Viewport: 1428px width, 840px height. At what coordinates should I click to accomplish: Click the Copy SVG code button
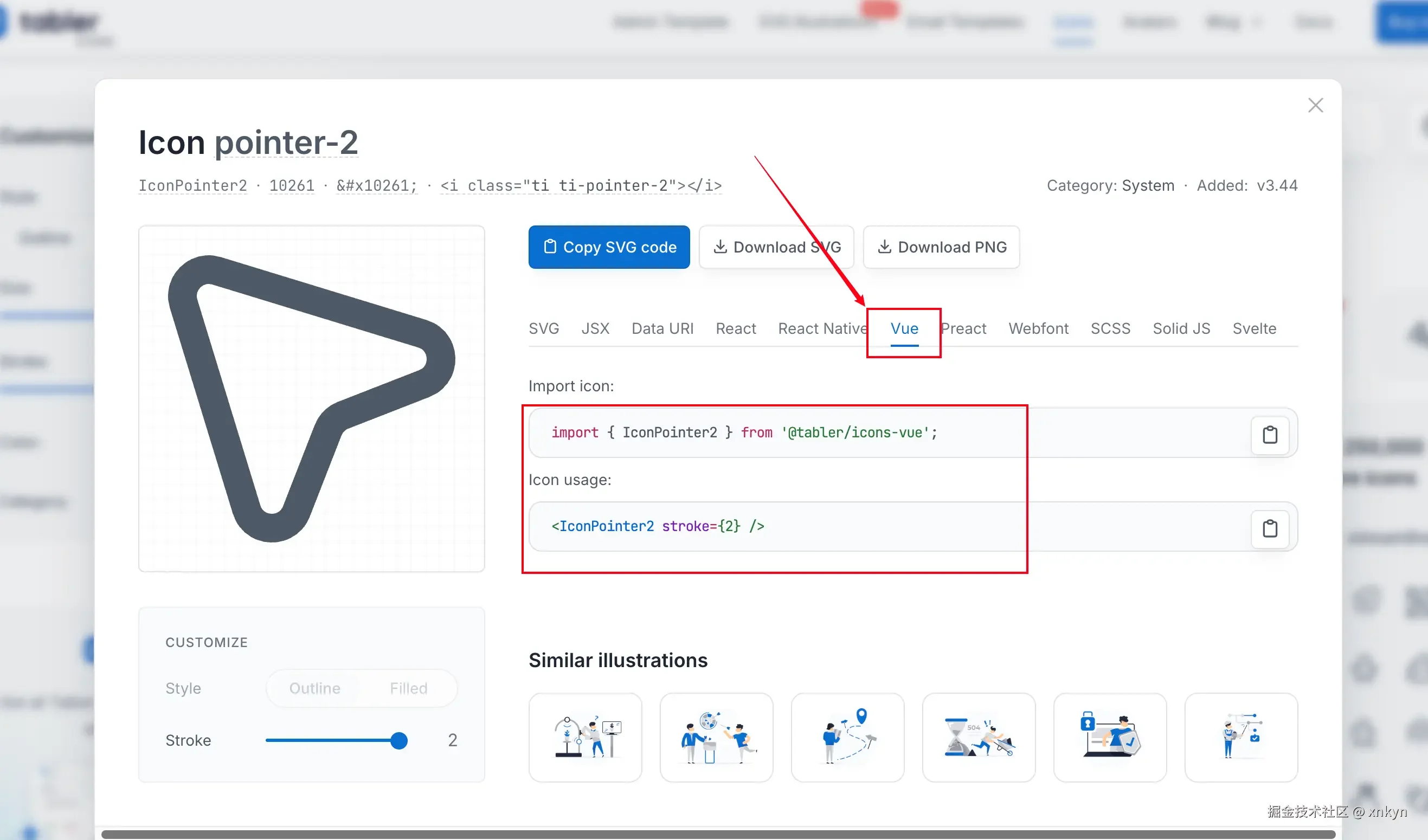[x=609, y=247]
